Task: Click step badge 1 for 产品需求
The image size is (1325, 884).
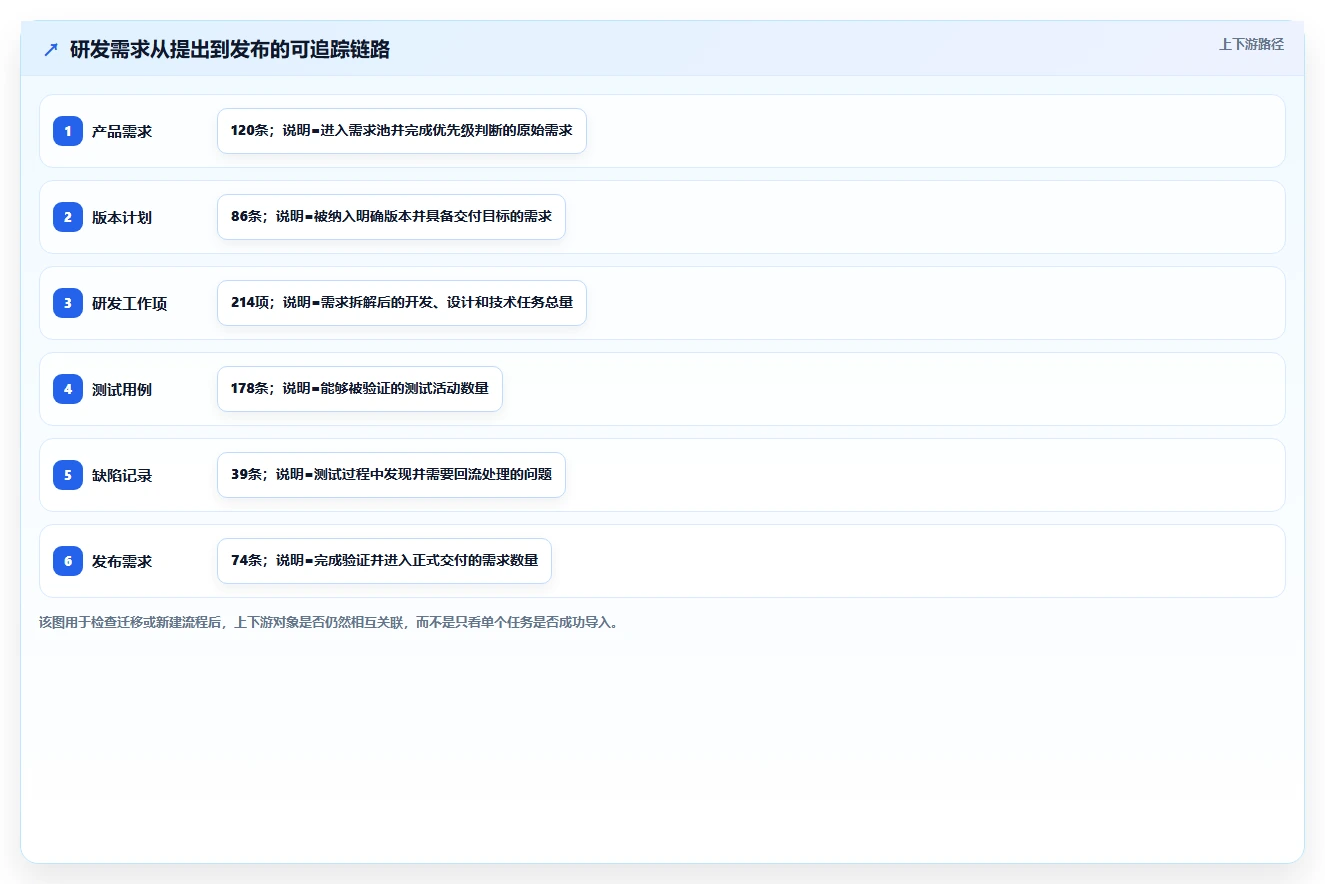Action: pyautogui.click(x=68, y=131)
